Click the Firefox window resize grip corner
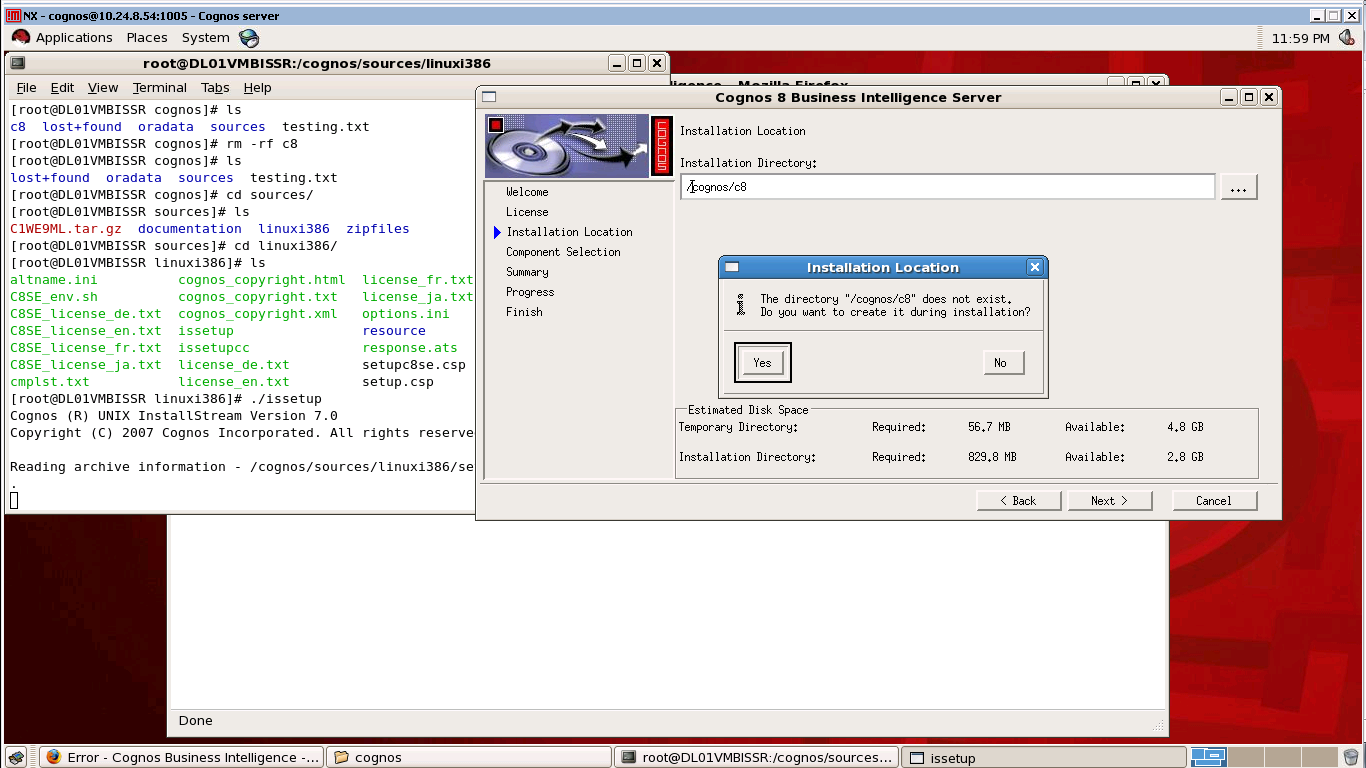The width and height of the screenshot is (1366, 768). point(1159,725)
